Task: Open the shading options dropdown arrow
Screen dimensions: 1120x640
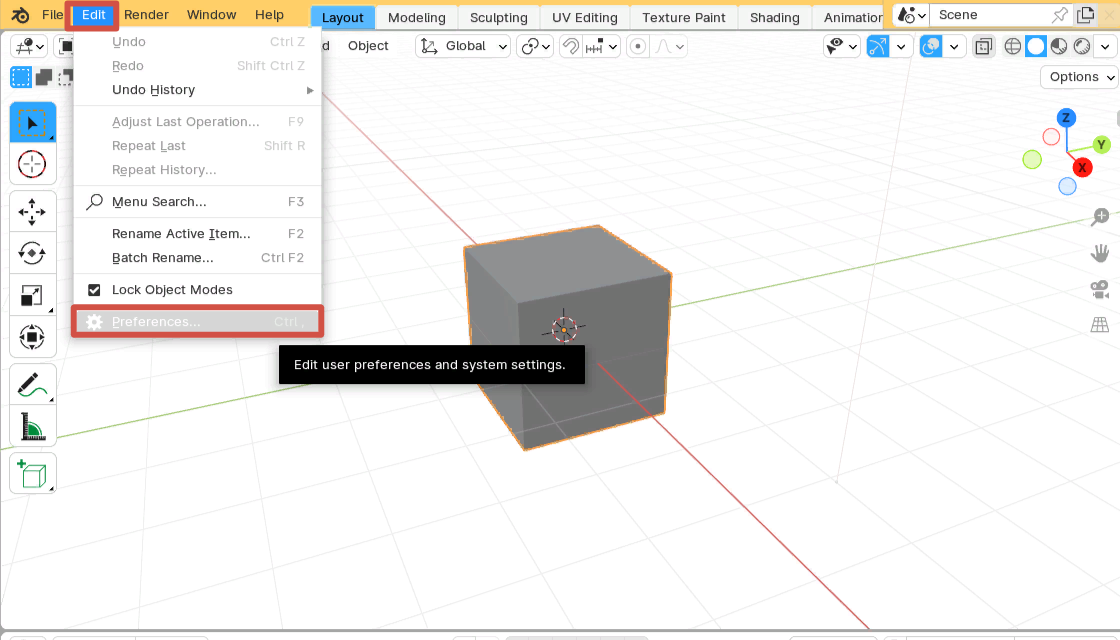Action: pyautogui.click(x=1105, y=46)
